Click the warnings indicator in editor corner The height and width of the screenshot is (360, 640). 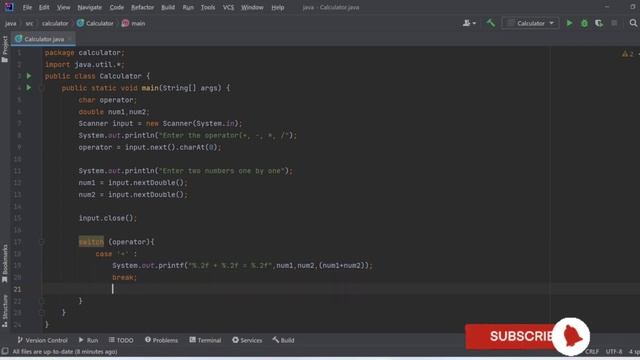pos(628,54)
